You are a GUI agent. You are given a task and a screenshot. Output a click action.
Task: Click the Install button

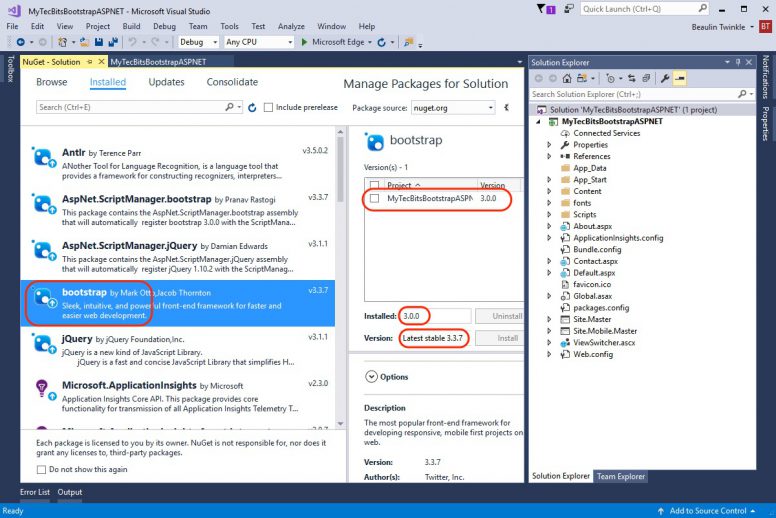(x=499, y=338)
